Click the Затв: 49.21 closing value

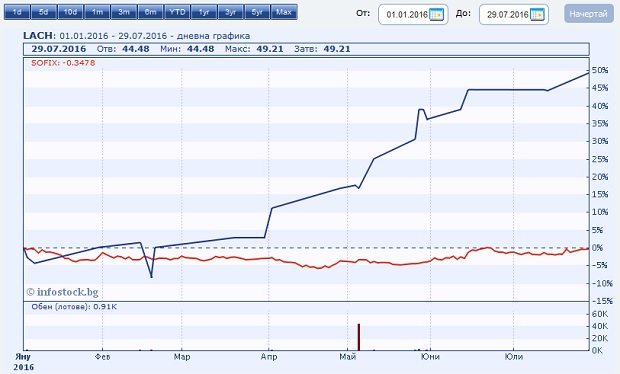tap(322, 49)
